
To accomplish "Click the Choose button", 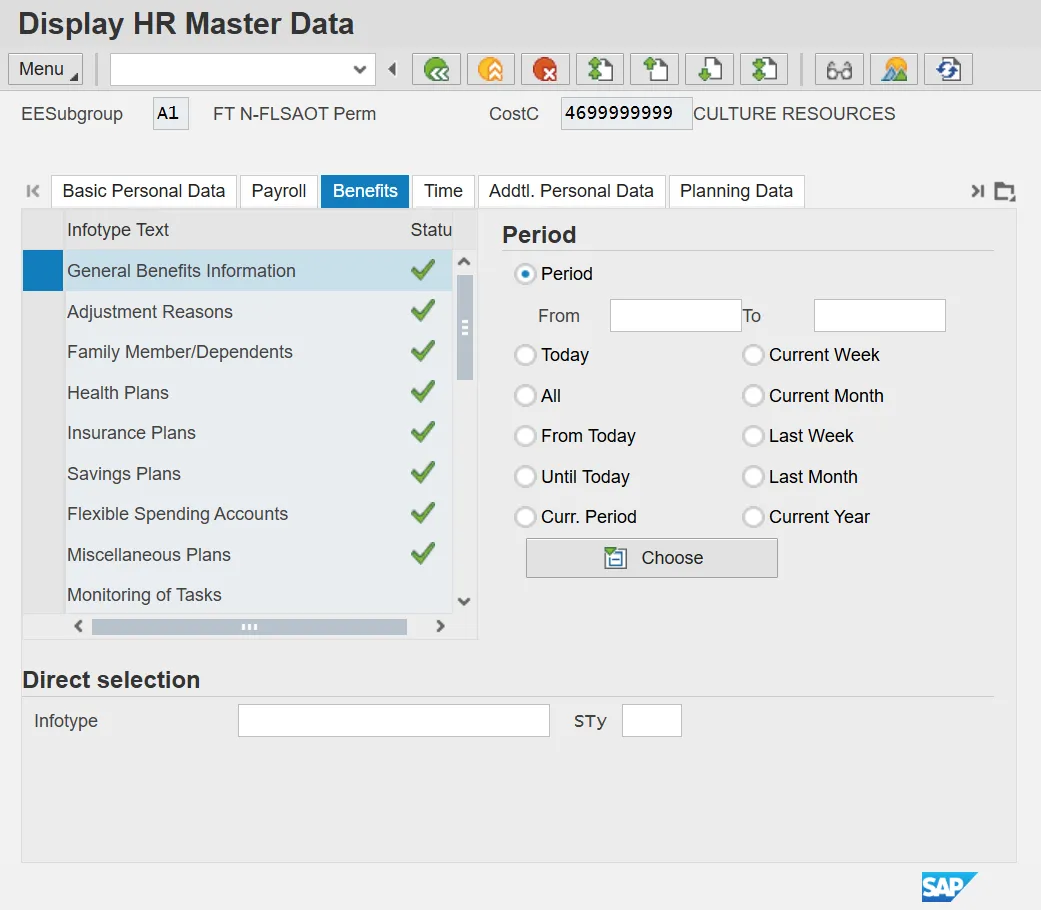I will 651,558.
